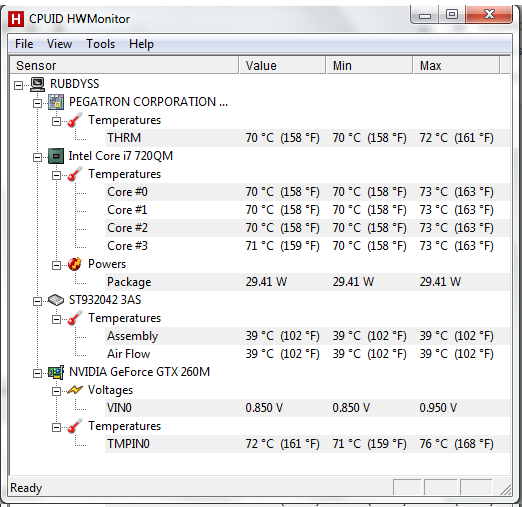Click the Powers flame icon
The image size is (522, 507).
click(x=75, y=264)
